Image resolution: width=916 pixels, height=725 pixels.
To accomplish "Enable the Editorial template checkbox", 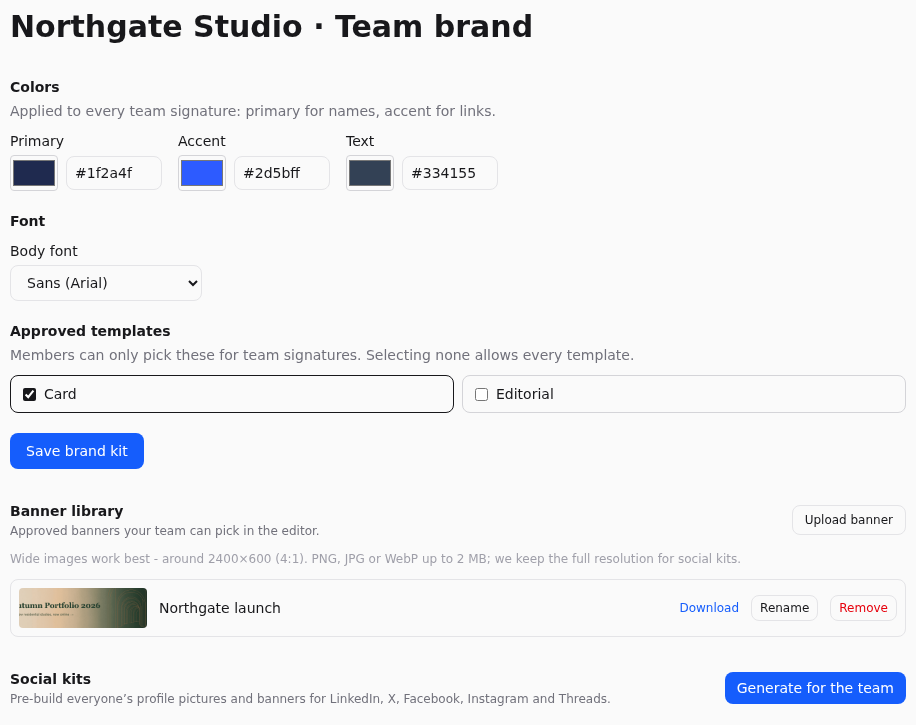I will click(x=481, y=394).
